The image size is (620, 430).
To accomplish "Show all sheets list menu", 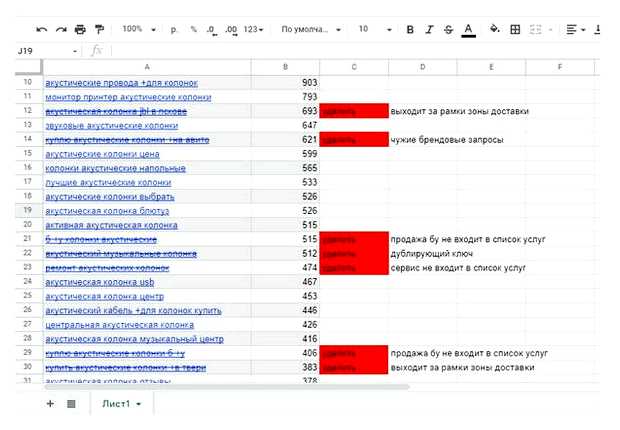I will tap(71, 403).
